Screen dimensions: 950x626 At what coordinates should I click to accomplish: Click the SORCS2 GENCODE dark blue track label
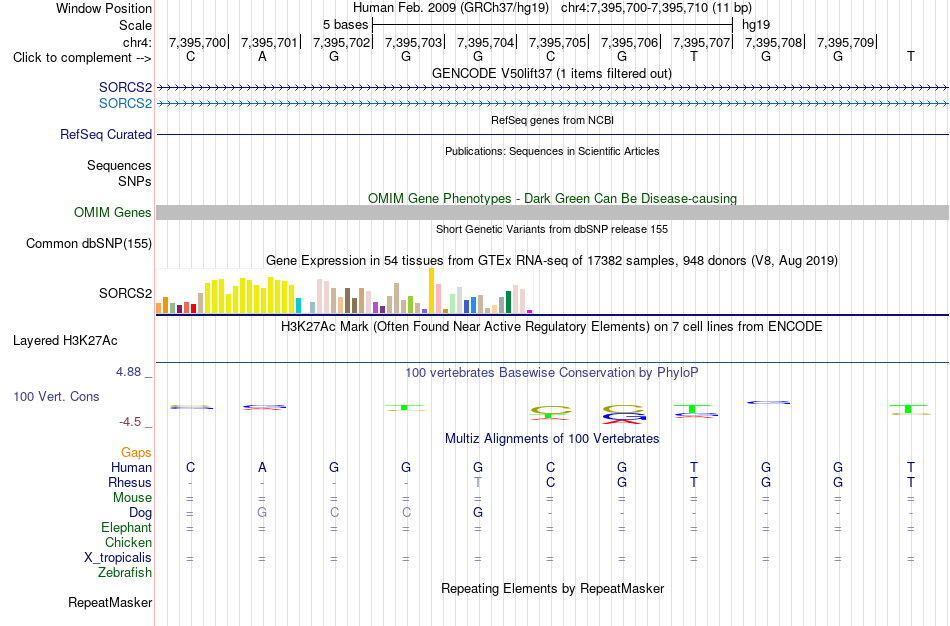coord(125,87)
